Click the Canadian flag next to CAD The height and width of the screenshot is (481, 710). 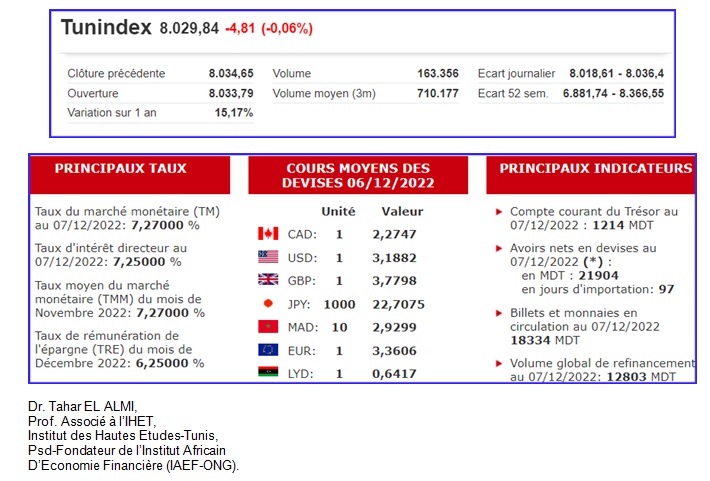[x=267, y=234]
